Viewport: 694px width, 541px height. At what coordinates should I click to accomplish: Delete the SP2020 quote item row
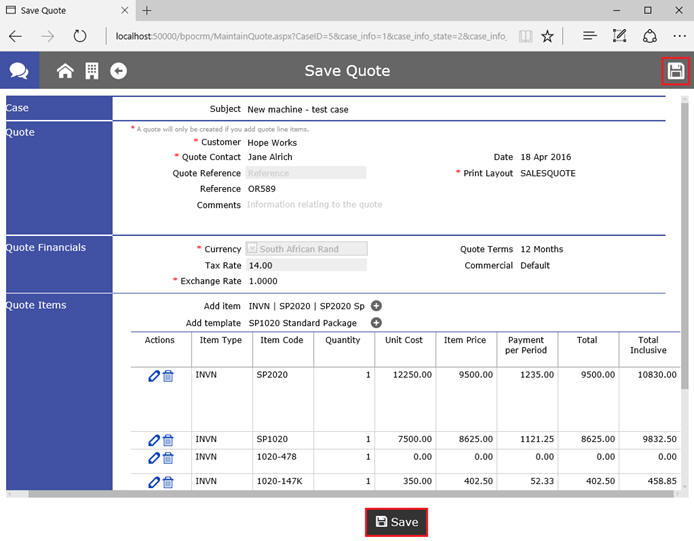tap(168, 376)
